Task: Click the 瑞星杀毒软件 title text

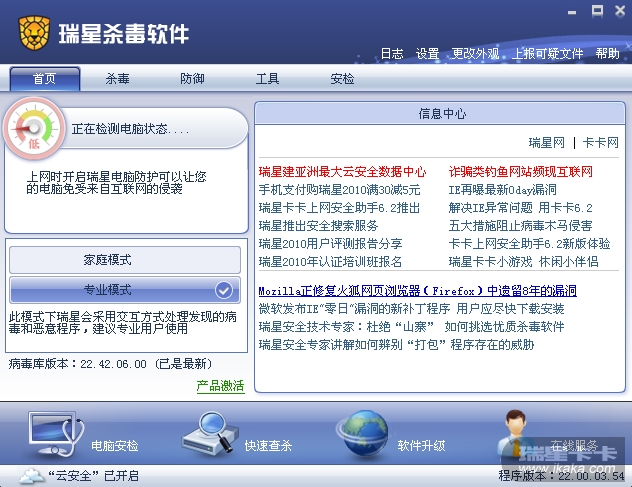Action: pos(124,34)
